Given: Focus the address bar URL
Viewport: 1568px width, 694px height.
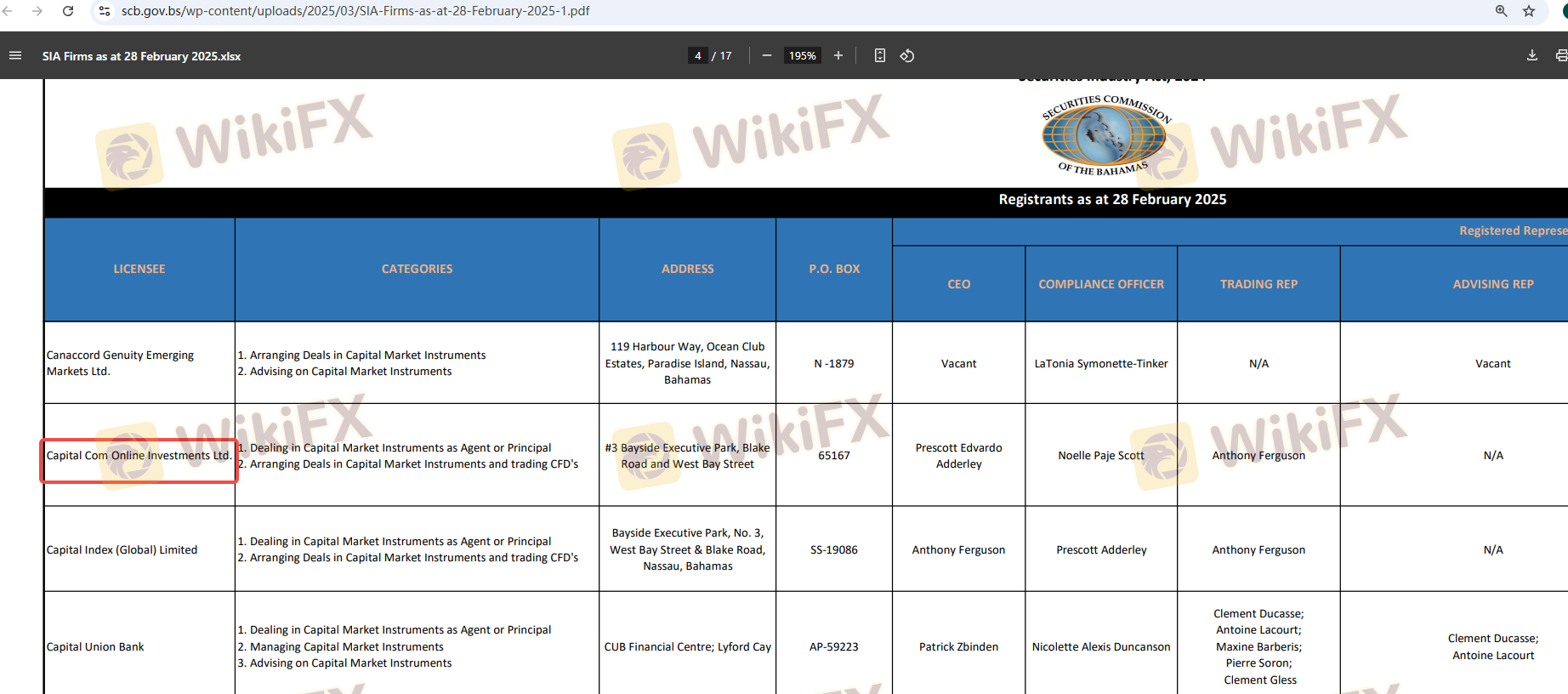Looking at the screenshot, I should (355, 11).
